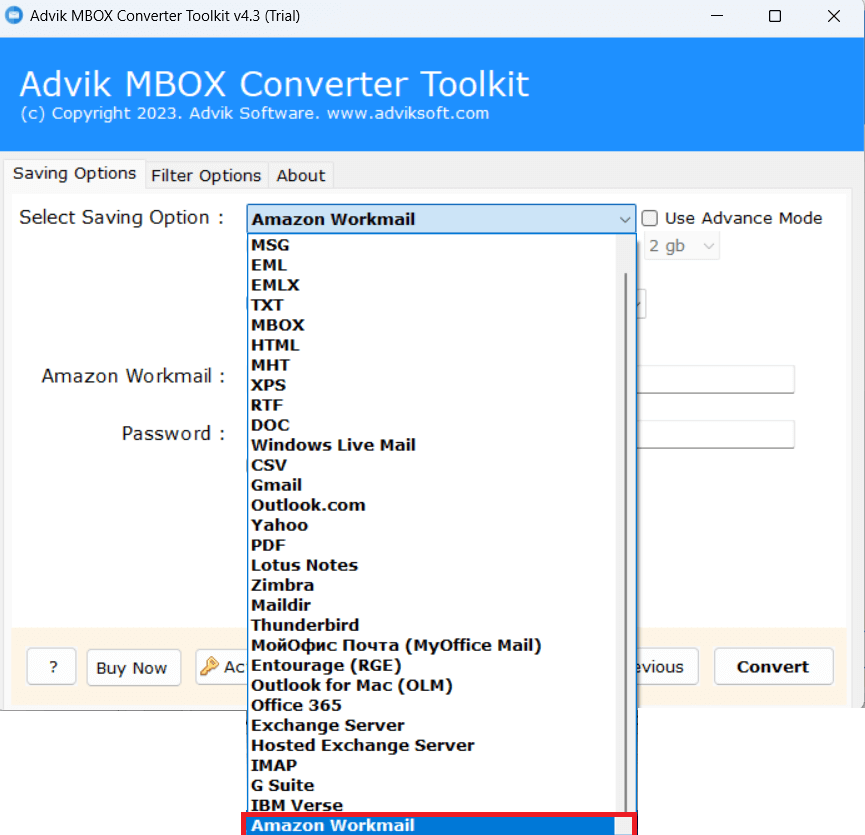Minimize the Advik MBOX Converter window
Image resolution: width=865 pixels, height=835 pixels.
[717, 16]
